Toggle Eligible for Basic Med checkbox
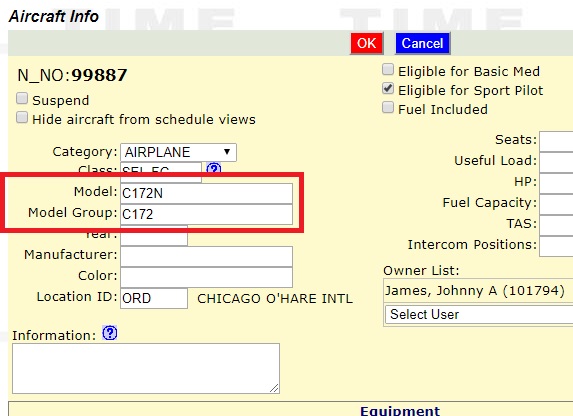 tap(388, 69)
